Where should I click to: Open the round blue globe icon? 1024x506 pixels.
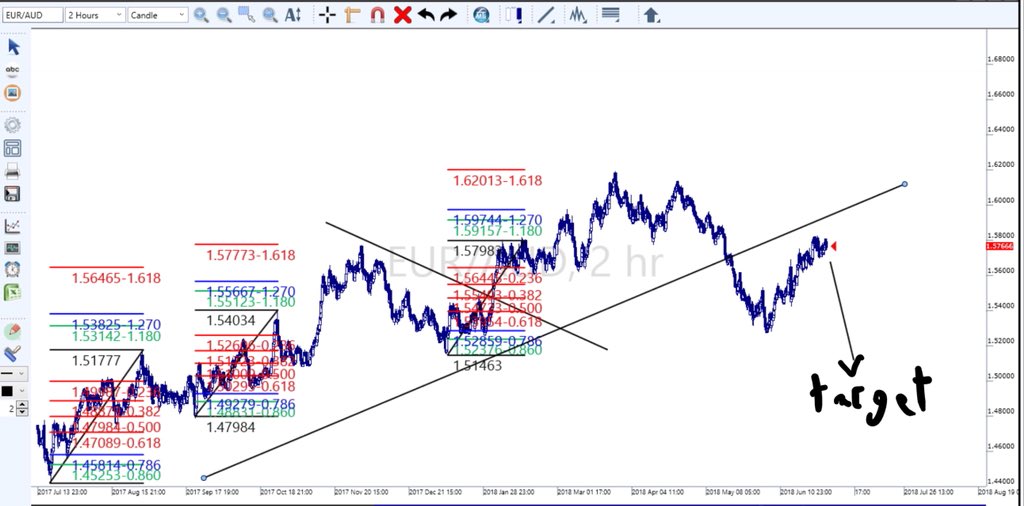pyautogui.click(x=481, y=15)
